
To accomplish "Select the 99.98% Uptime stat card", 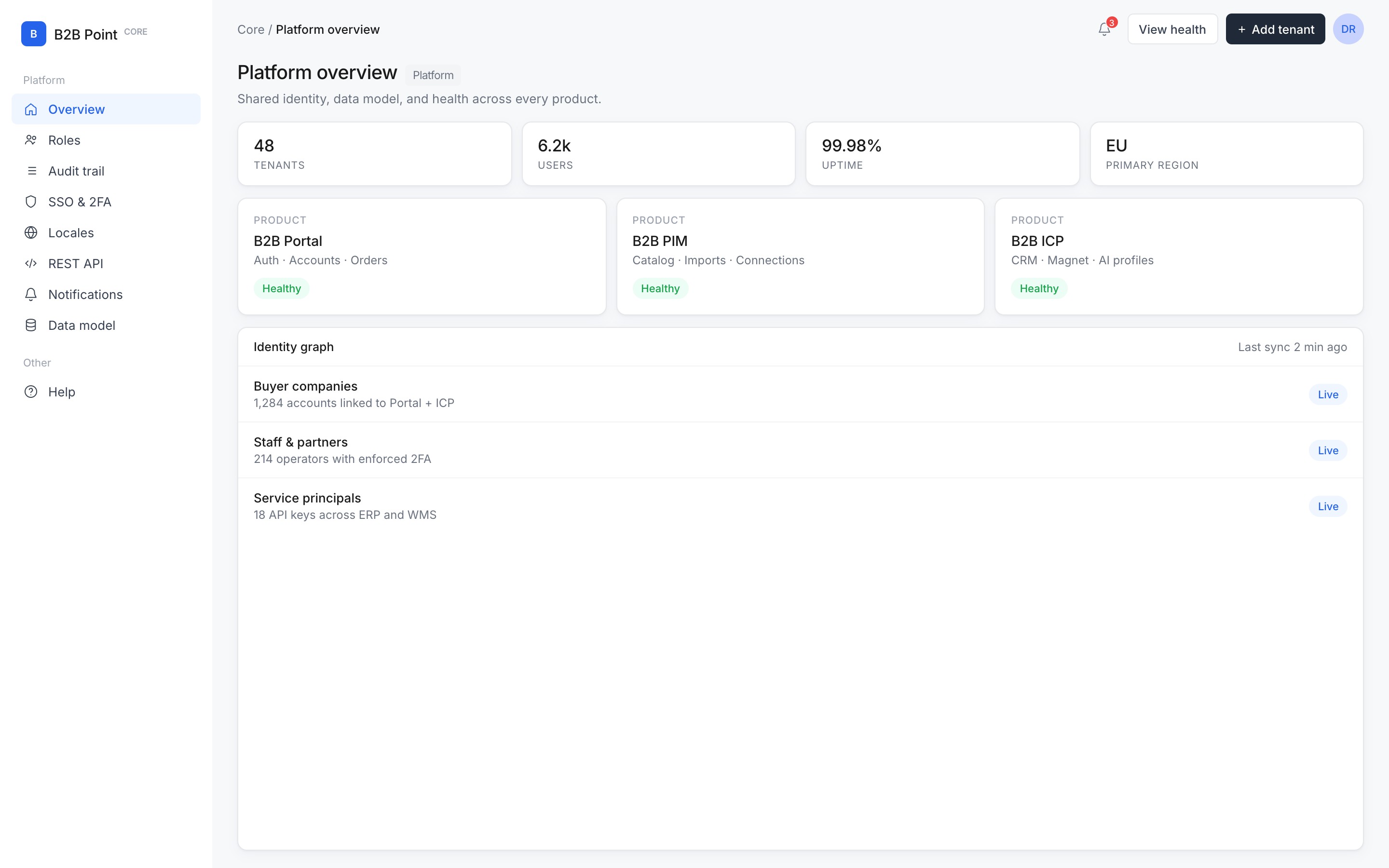I will coord(942,154).
